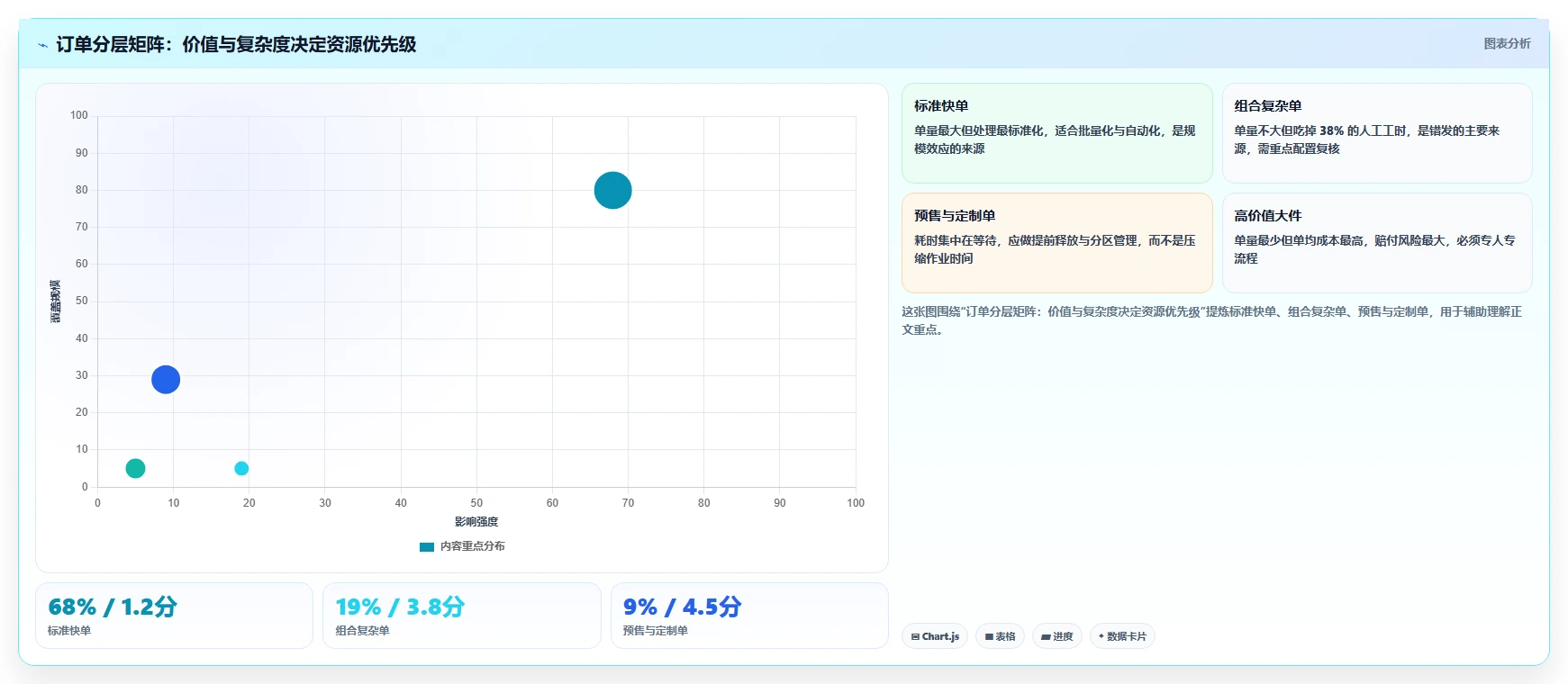Click the heading 订单分层矩阵：价值与复杂度决定资源优先级

(x=236, y=45)
